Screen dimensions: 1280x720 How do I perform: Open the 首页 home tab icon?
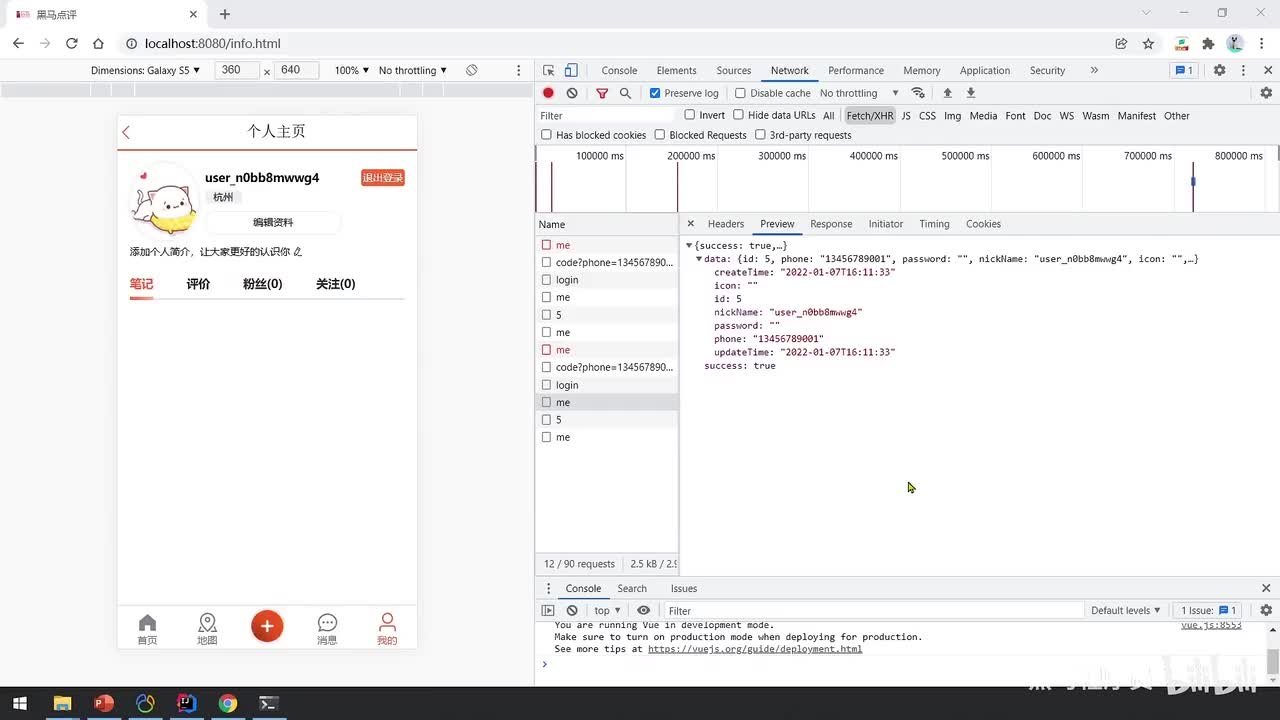(147, 629)
